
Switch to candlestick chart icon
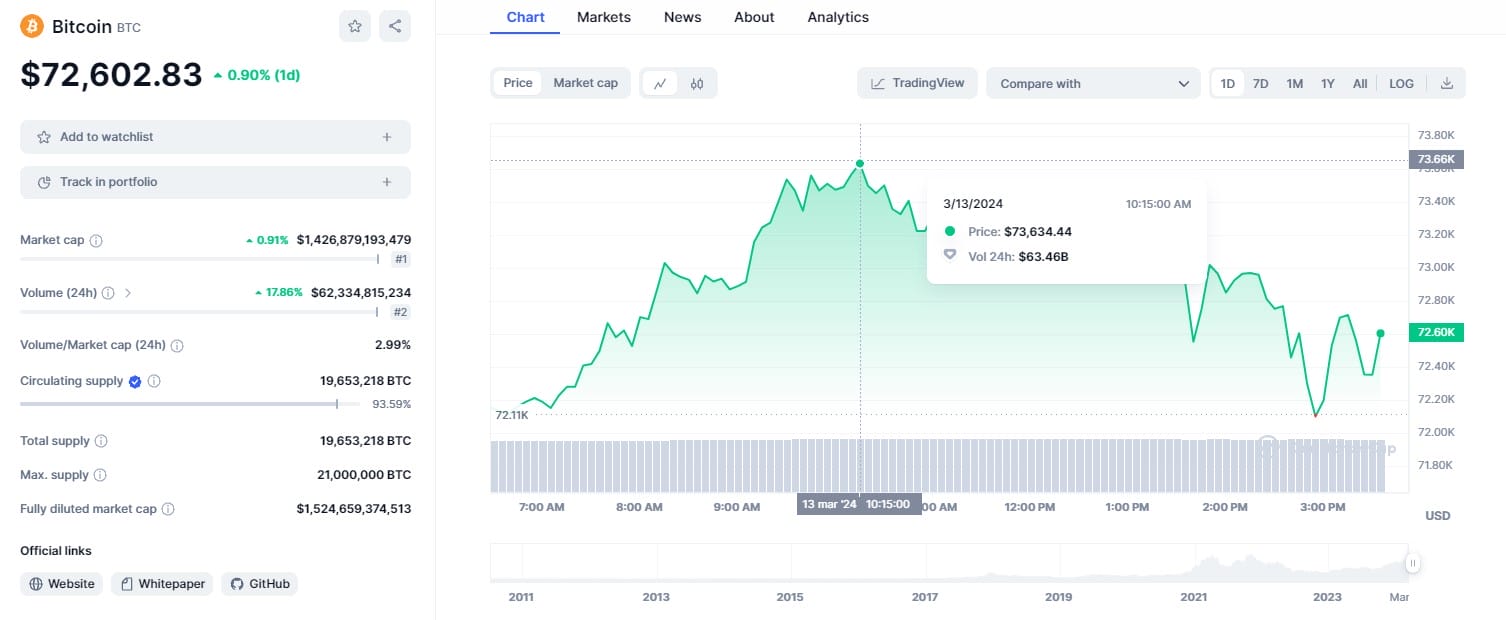[697, 84]
